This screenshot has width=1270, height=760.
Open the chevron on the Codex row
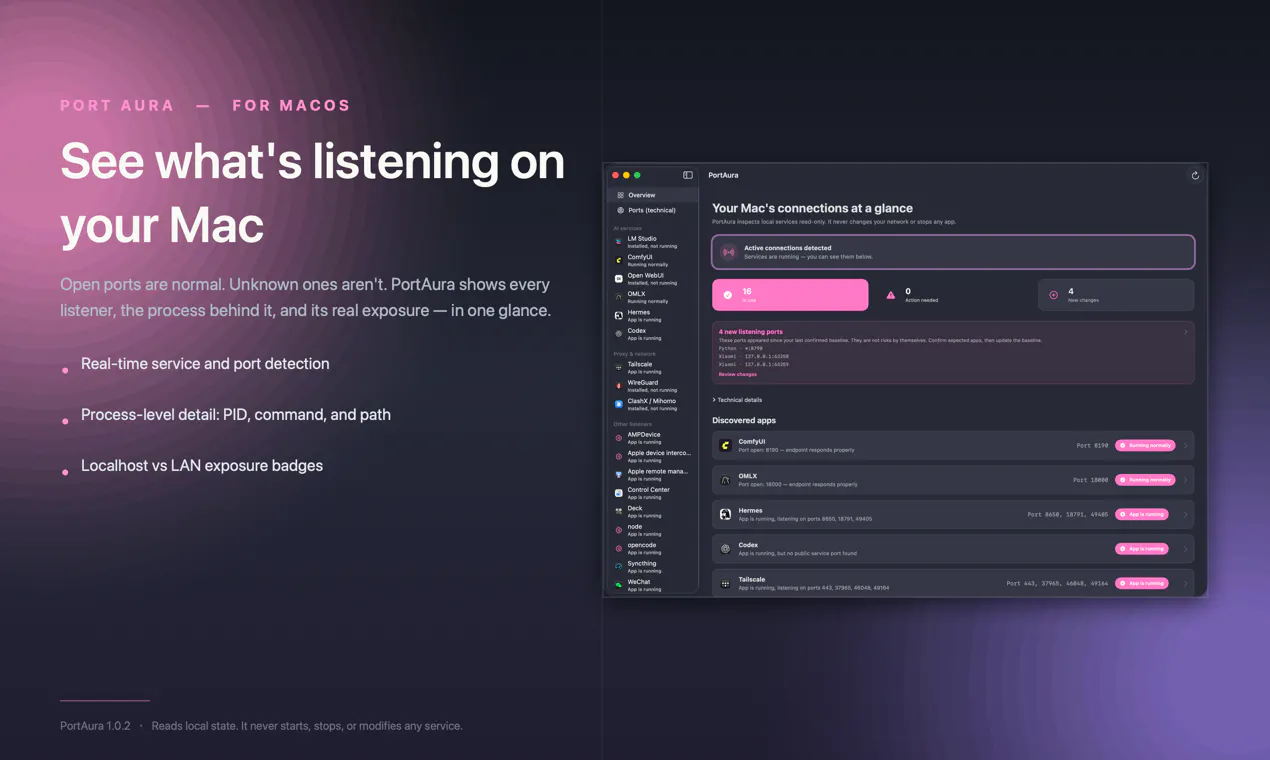[1186, 548]
